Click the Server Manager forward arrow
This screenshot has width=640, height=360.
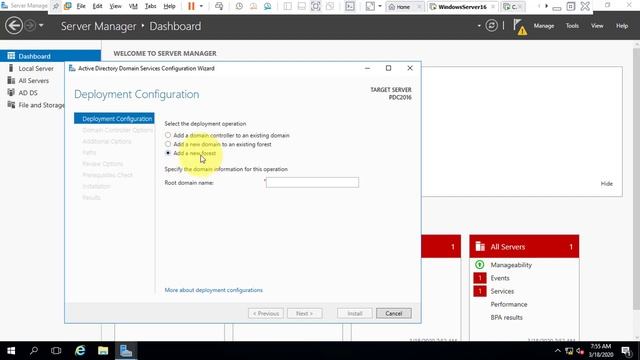(30, 25)
